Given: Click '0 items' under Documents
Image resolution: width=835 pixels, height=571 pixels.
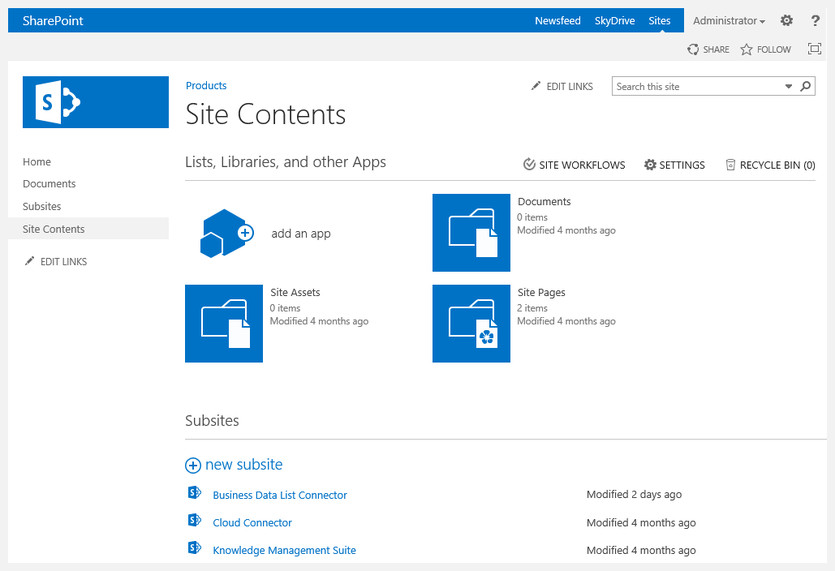Looking at the screenshot, I should coord(532,217).
